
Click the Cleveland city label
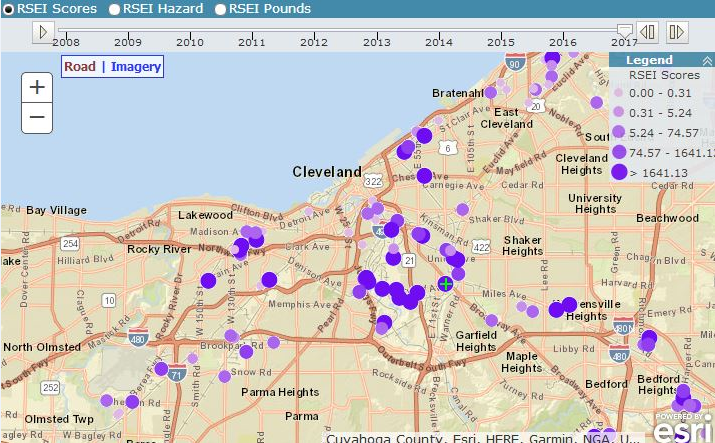[327, 172]
